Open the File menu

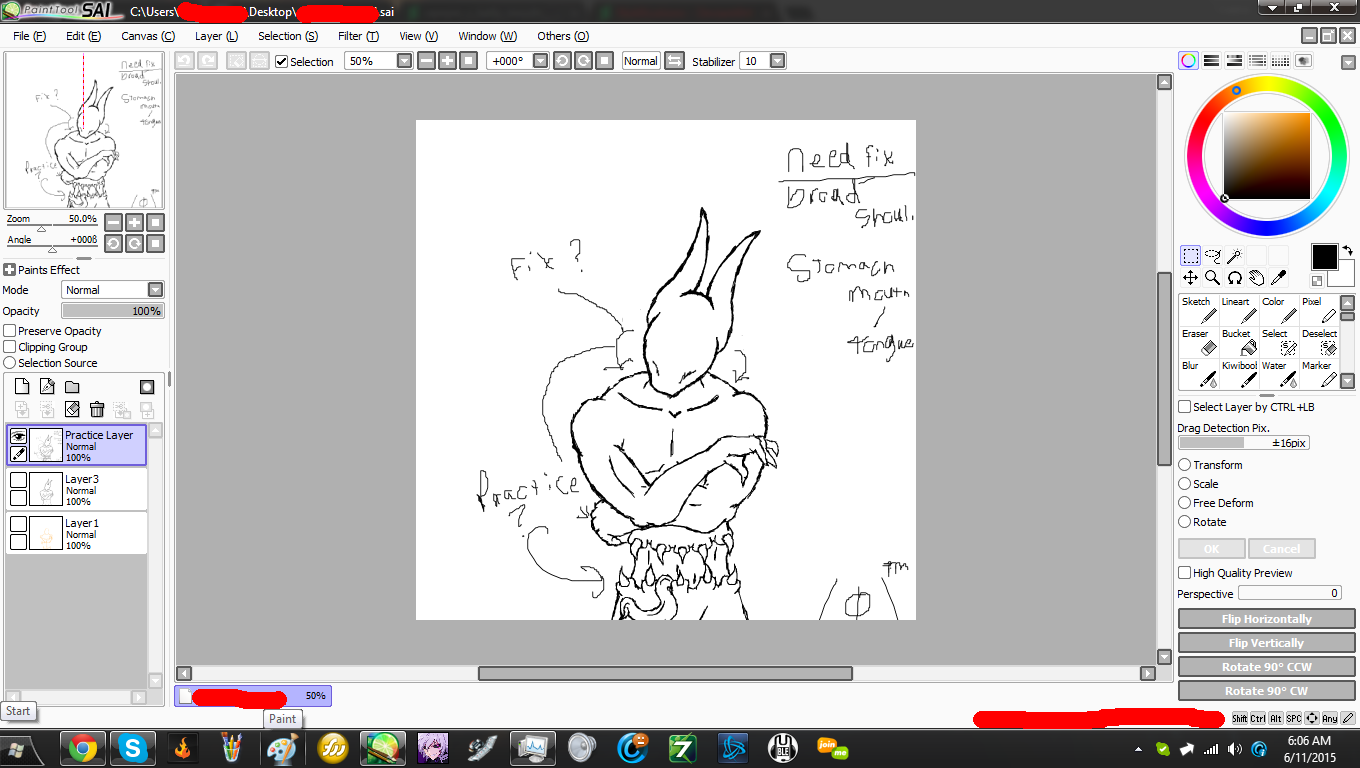(x=29, y=36)
